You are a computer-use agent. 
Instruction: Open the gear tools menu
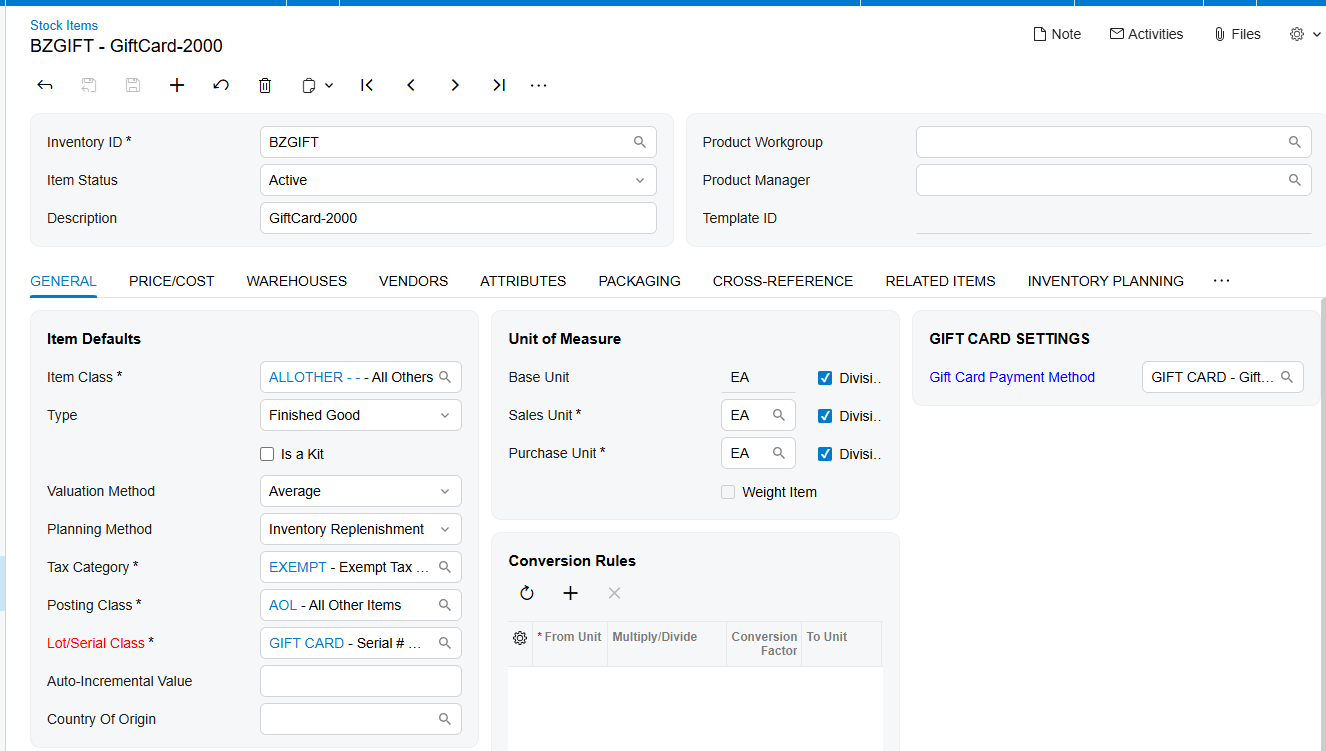coord(1305,34)
